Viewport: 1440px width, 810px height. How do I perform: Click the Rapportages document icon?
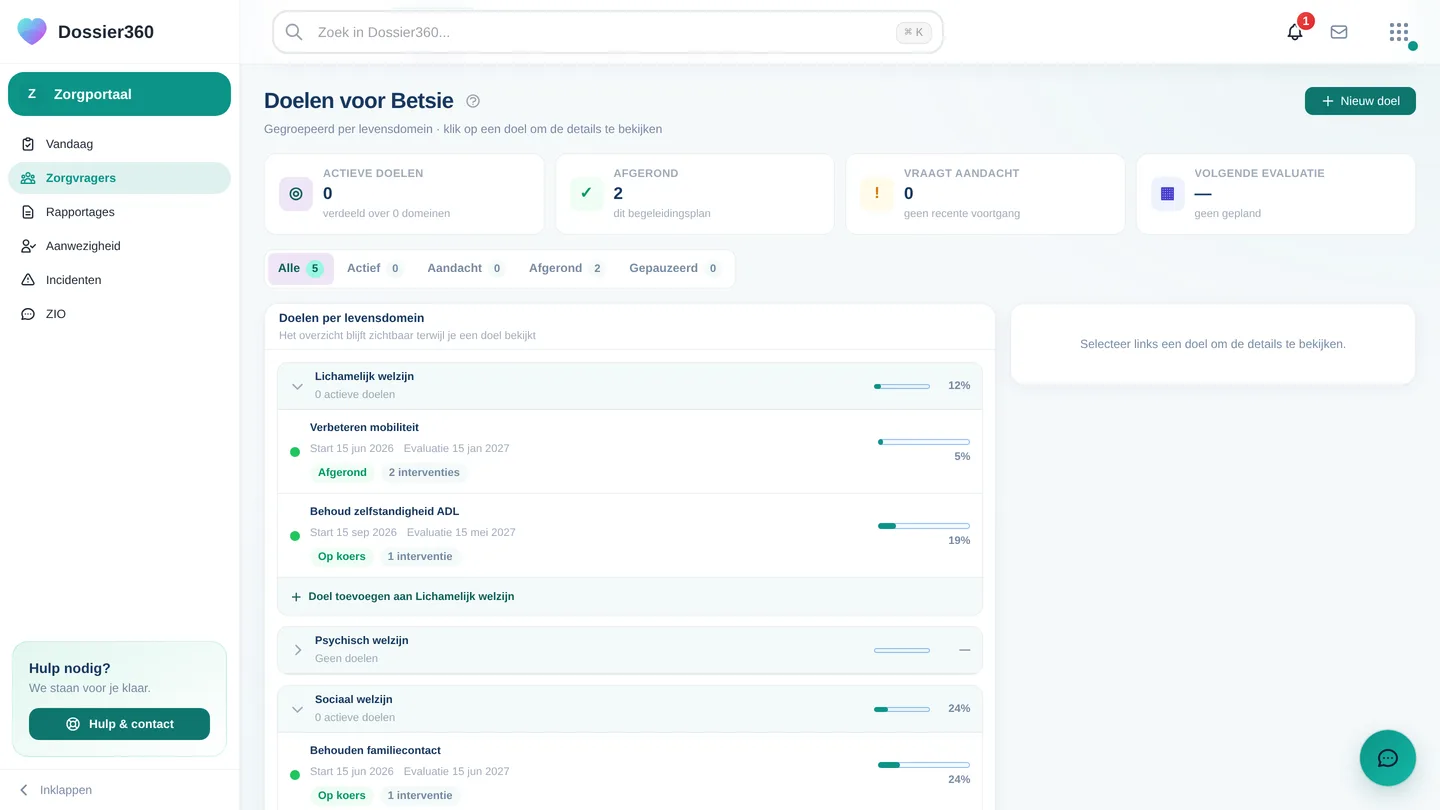coord(28,212)
